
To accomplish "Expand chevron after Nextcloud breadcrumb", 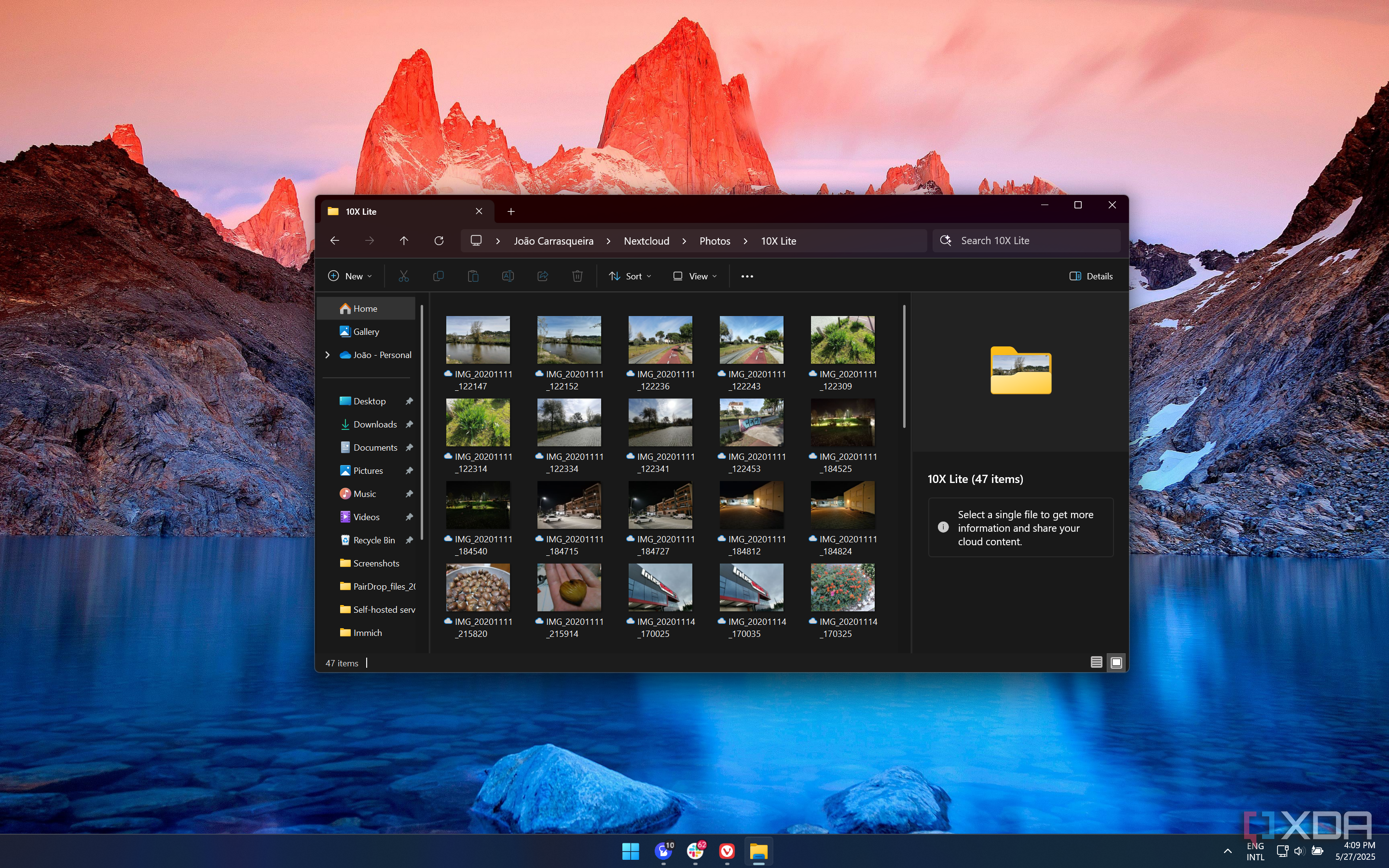I will click(684, 241).
